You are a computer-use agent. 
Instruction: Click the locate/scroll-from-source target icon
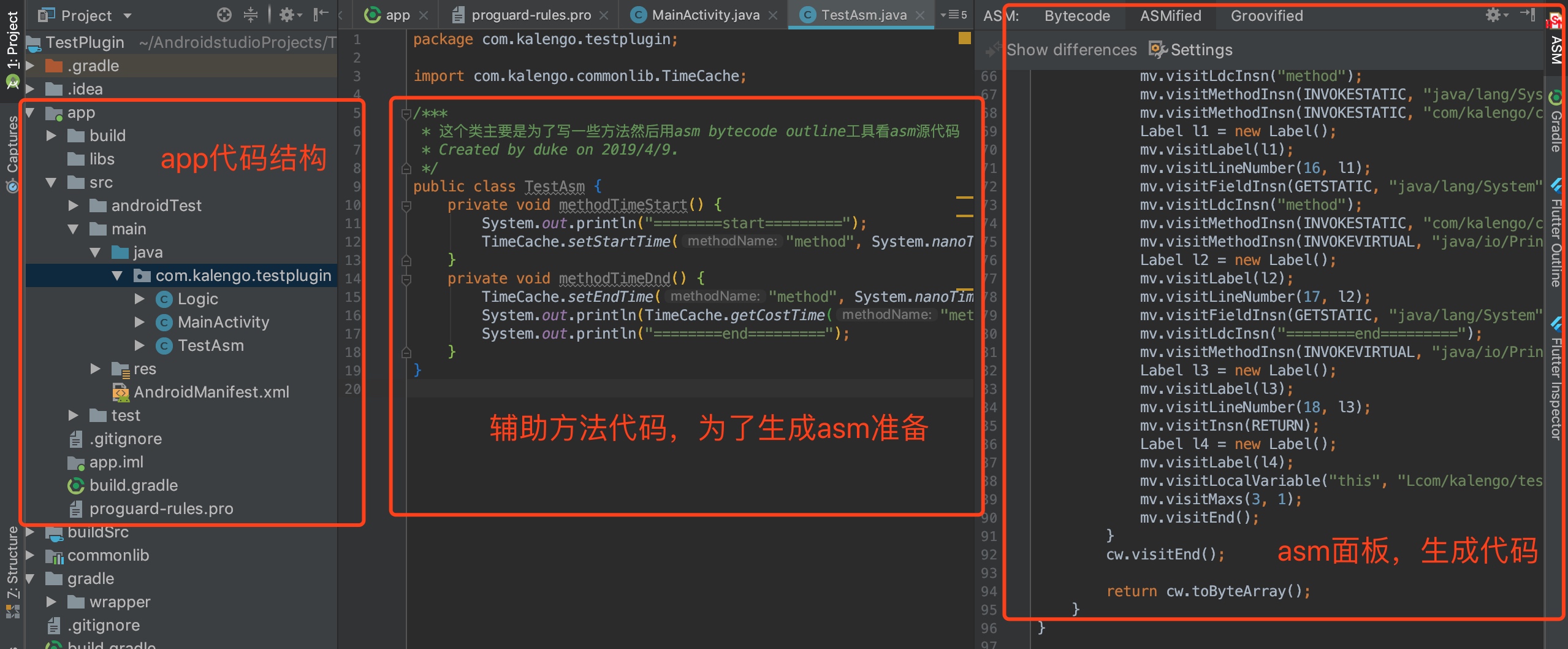(224, 15)
